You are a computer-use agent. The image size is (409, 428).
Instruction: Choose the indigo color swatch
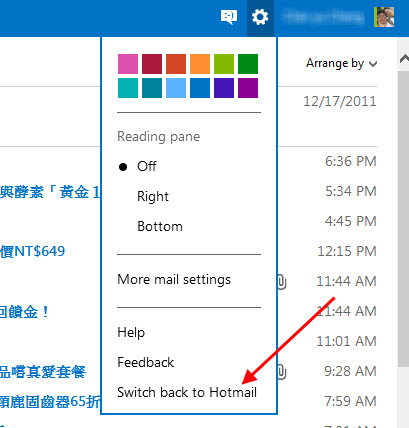[x=224, y=88]
